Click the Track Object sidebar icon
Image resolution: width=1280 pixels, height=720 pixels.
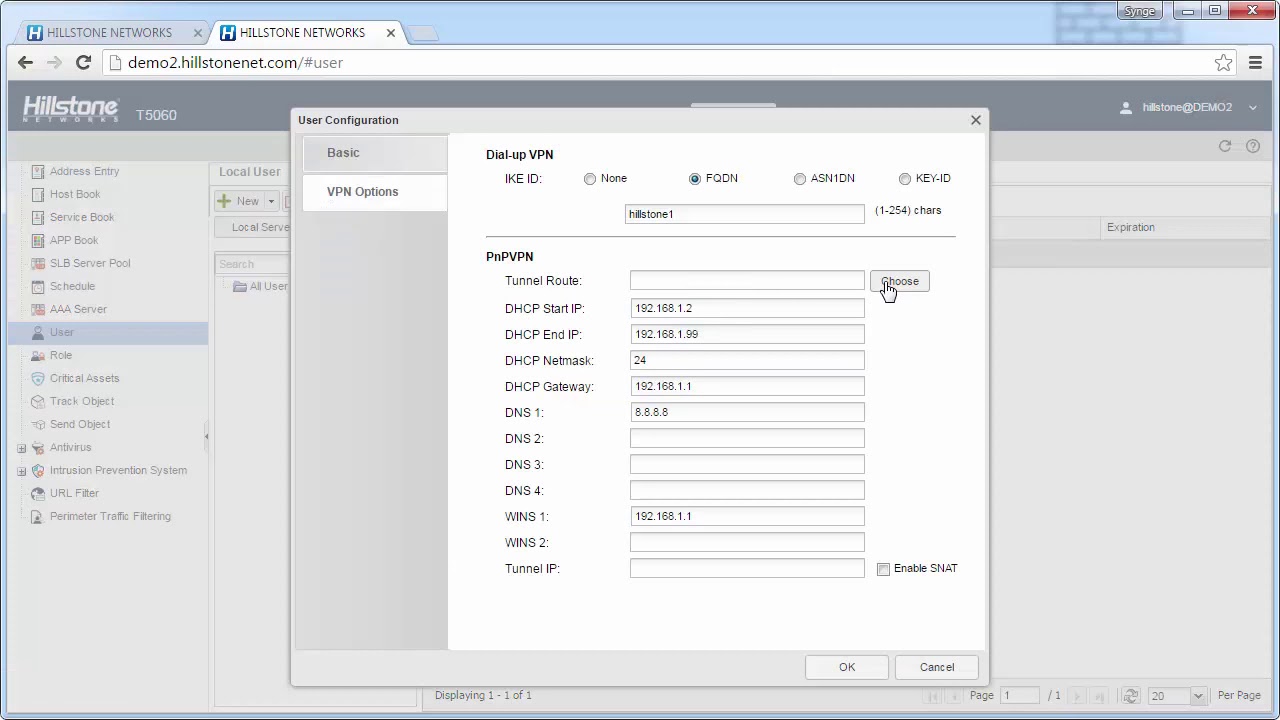tap(38, 401)
